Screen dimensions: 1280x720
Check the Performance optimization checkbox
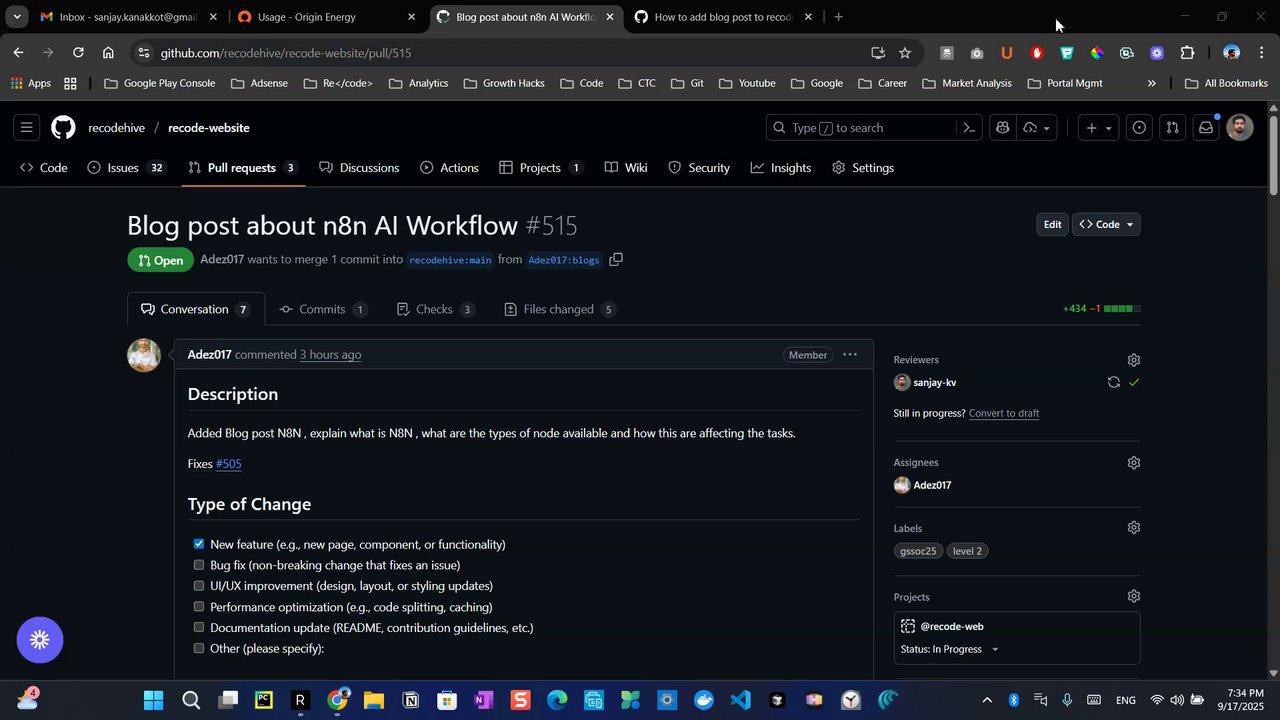point(199,606)
